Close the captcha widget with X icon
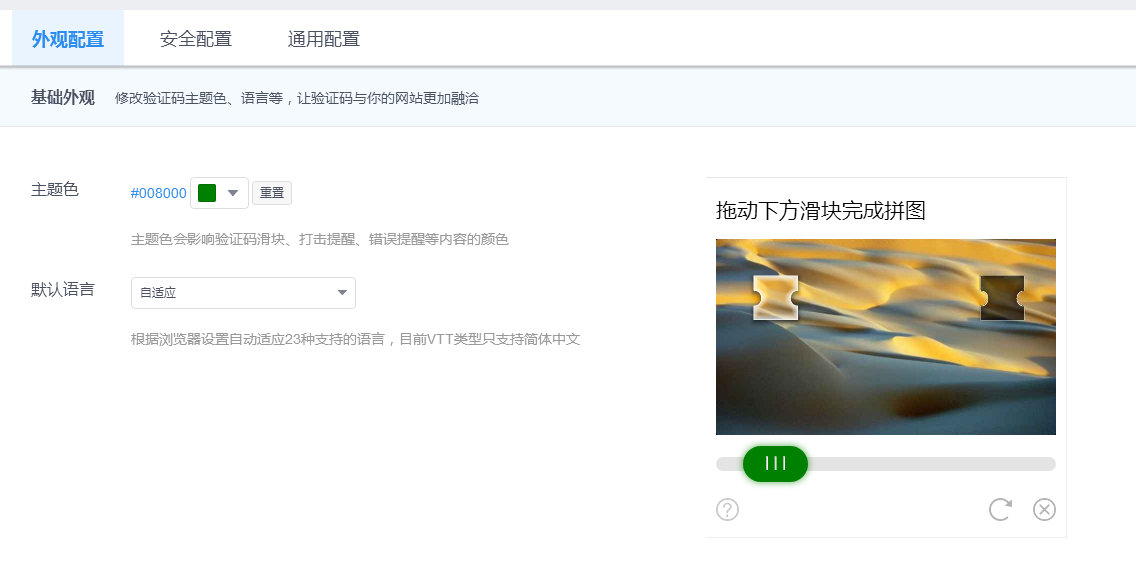This screenshot has height=575, width=1136. coord(1044,510)
